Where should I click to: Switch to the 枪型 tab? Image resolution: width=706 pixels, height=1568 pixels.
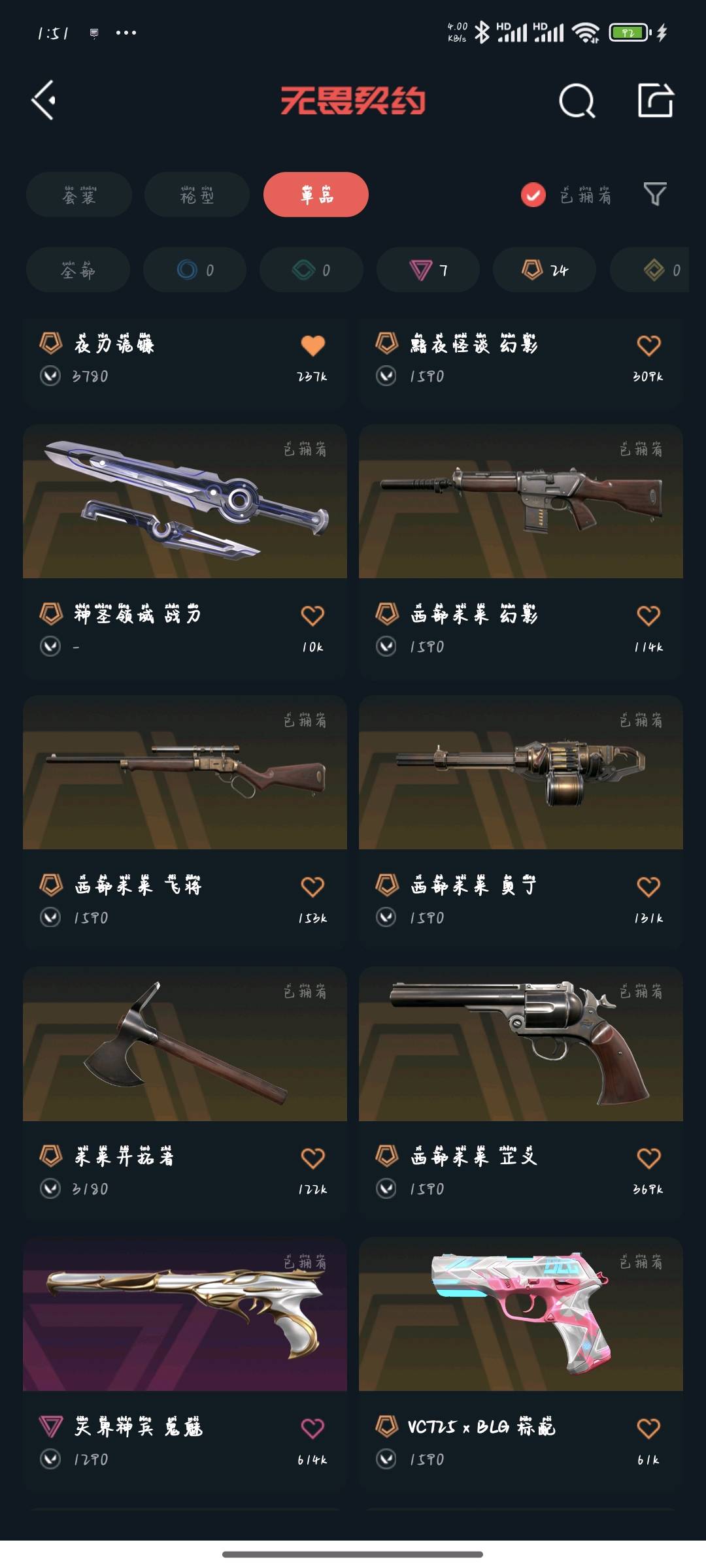click(x=197, y=195)
